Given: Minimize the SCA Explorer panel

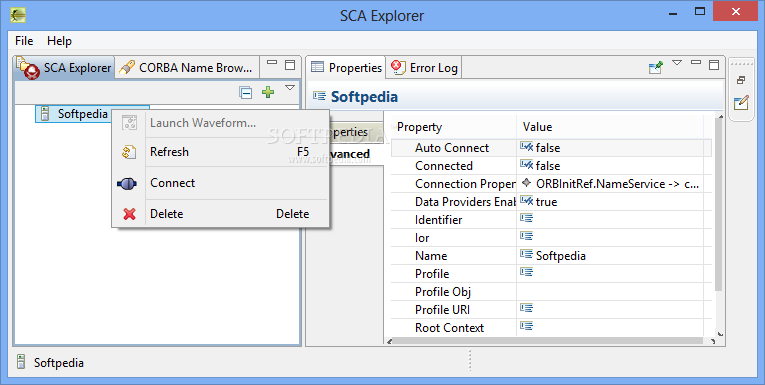Looking at the screenshot, I should (272, 63).
